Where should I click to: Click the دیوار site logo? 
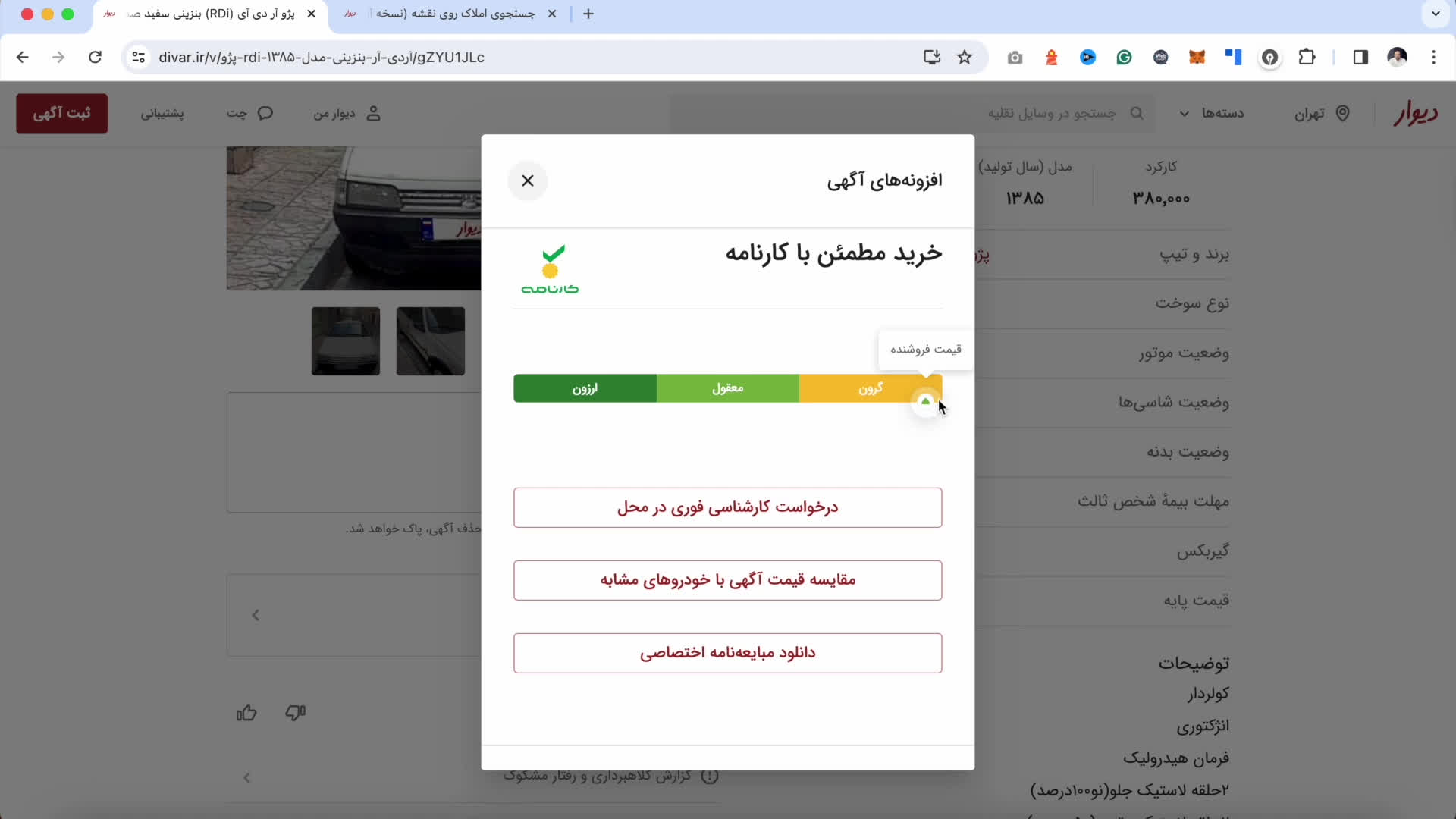(x=1416, y=114)
